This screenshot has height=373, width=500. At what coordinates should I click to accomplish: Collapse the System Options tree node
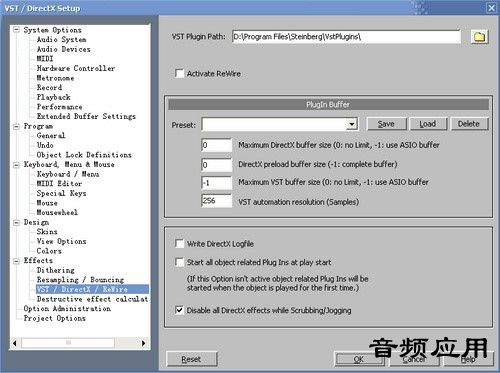(x=16, y=30)
